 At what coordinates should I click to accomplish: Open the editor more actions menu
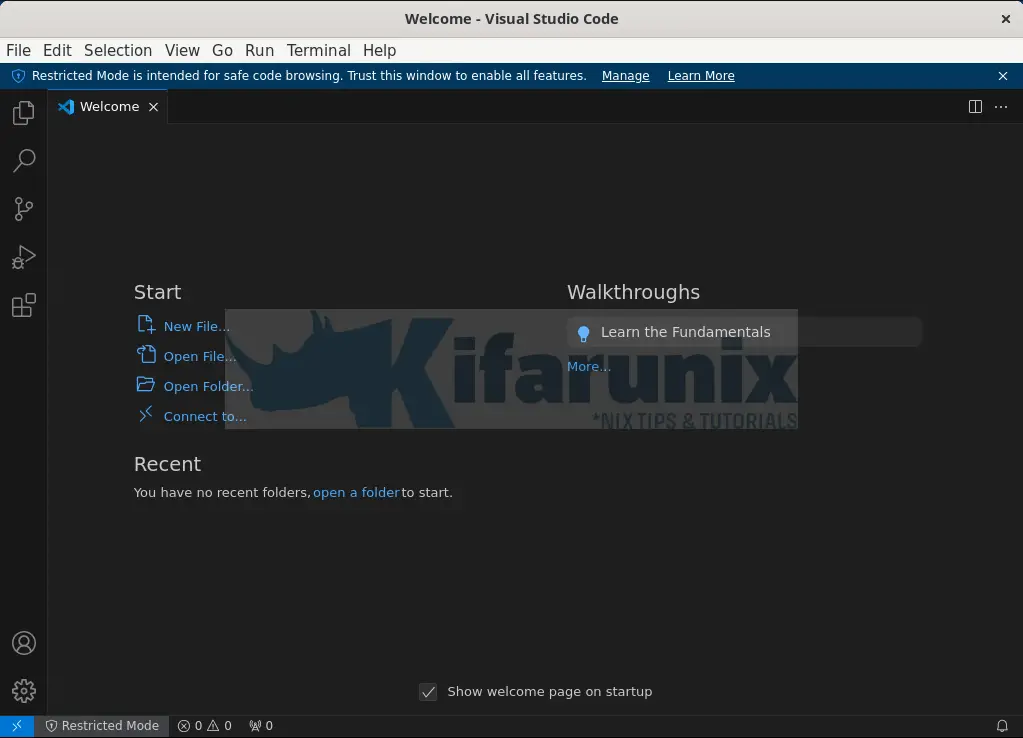pos(1000,107)
